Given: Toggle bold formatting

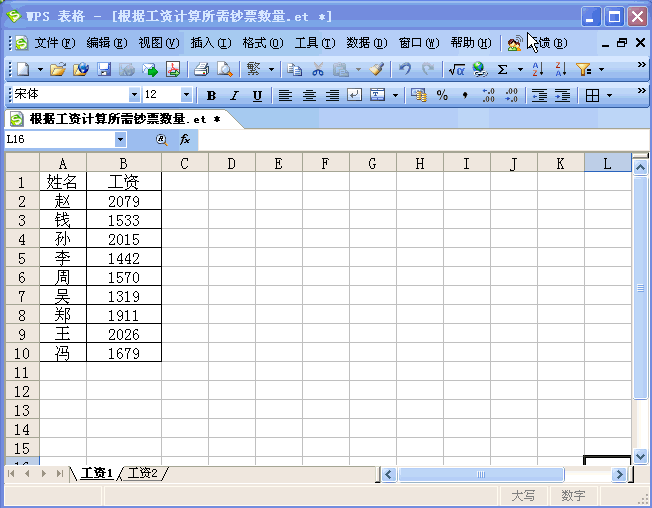Looking at the screenshot, I should pyautogui.click(x=211, y=96).
